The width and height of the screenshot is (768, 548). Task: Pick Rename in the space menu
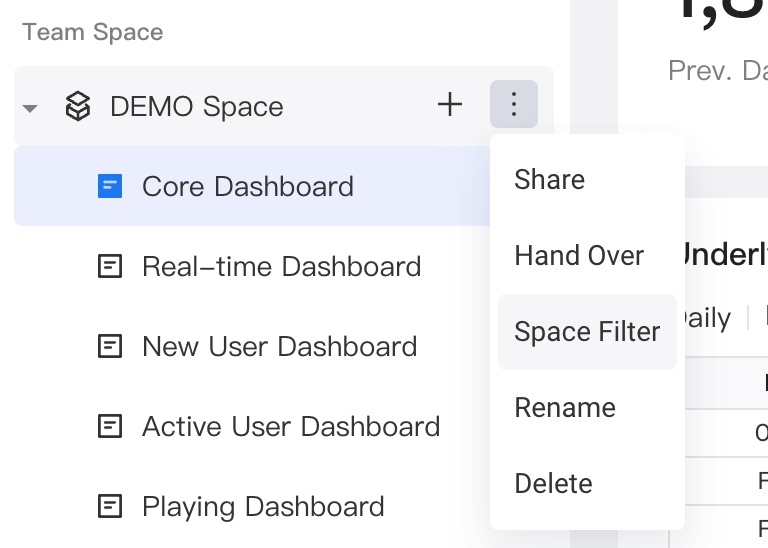[x=565, y=408]
